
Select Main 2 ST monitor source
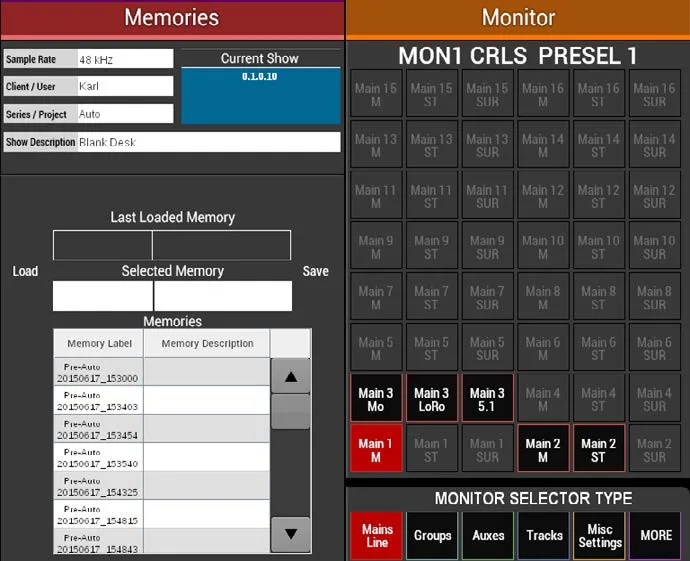(x=599, y=448)
